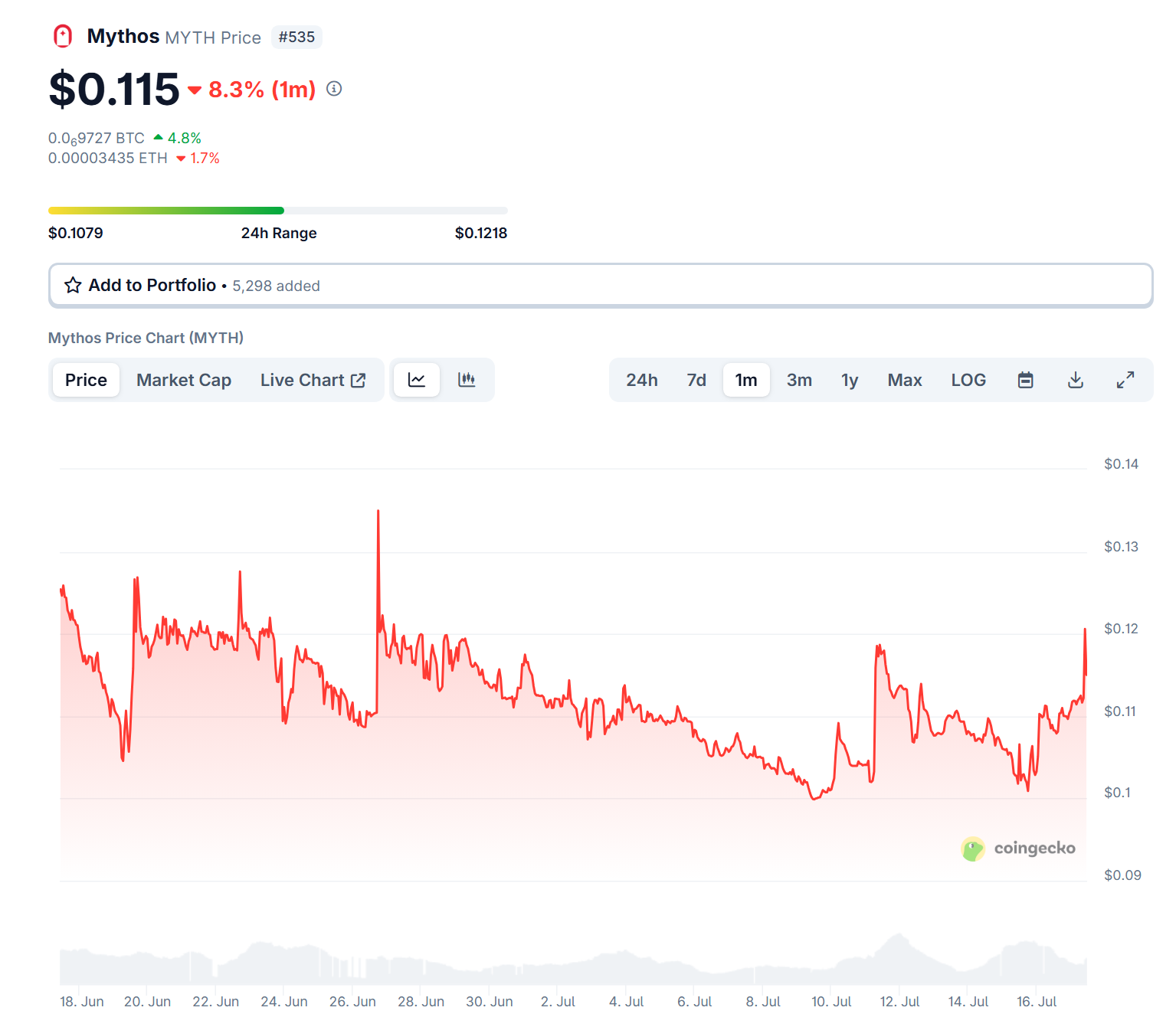Click the $0.1218 range high value

pyautogui.click(x=481, y=233)
